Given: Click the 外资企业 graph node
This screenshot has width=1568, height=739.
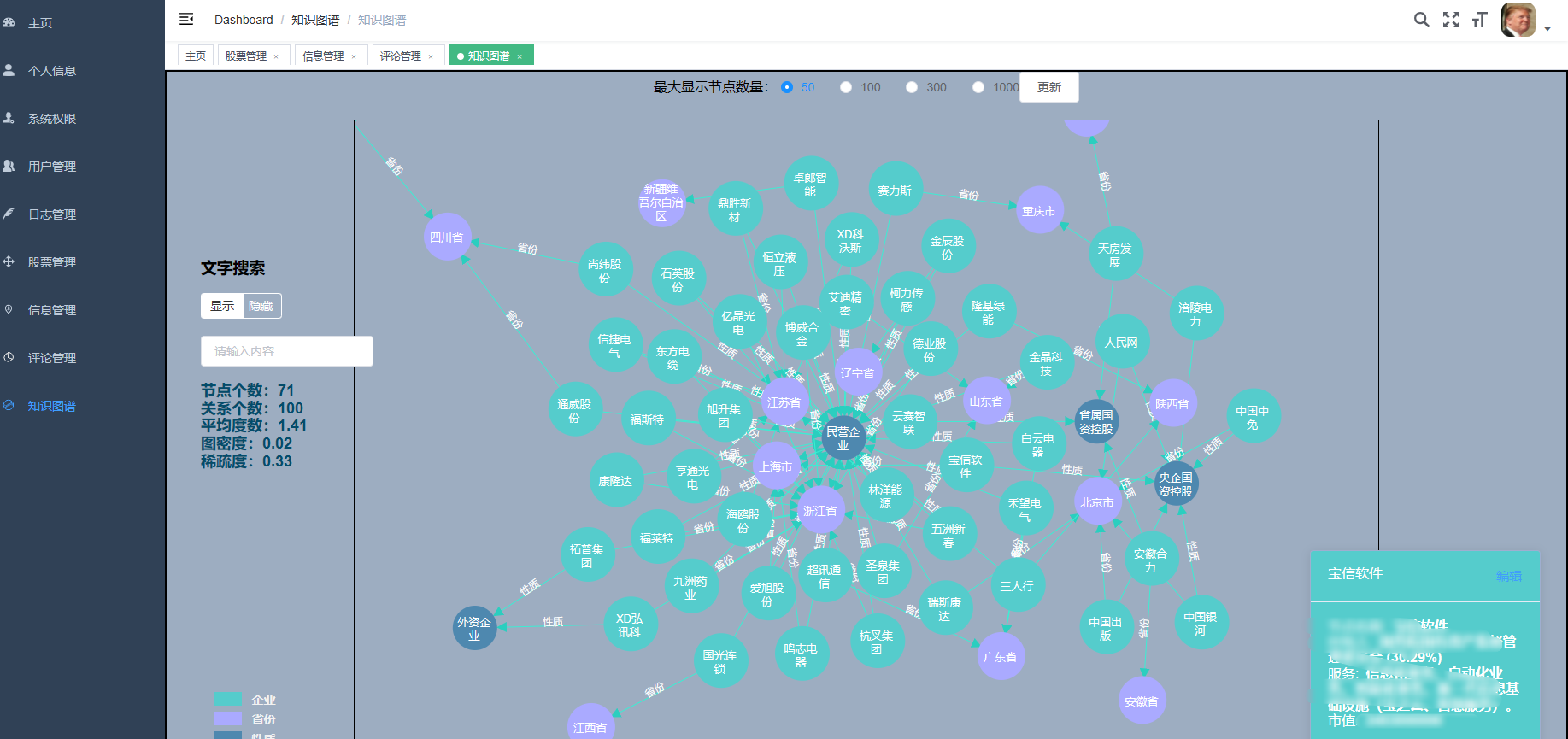Looking at the screenshot, I should tap(474, 628).
